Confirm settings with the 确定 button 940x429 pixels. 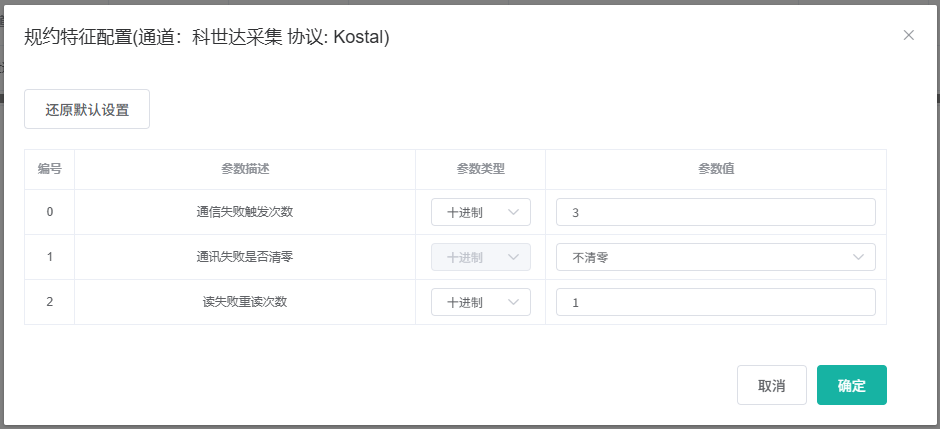point(851,385)
